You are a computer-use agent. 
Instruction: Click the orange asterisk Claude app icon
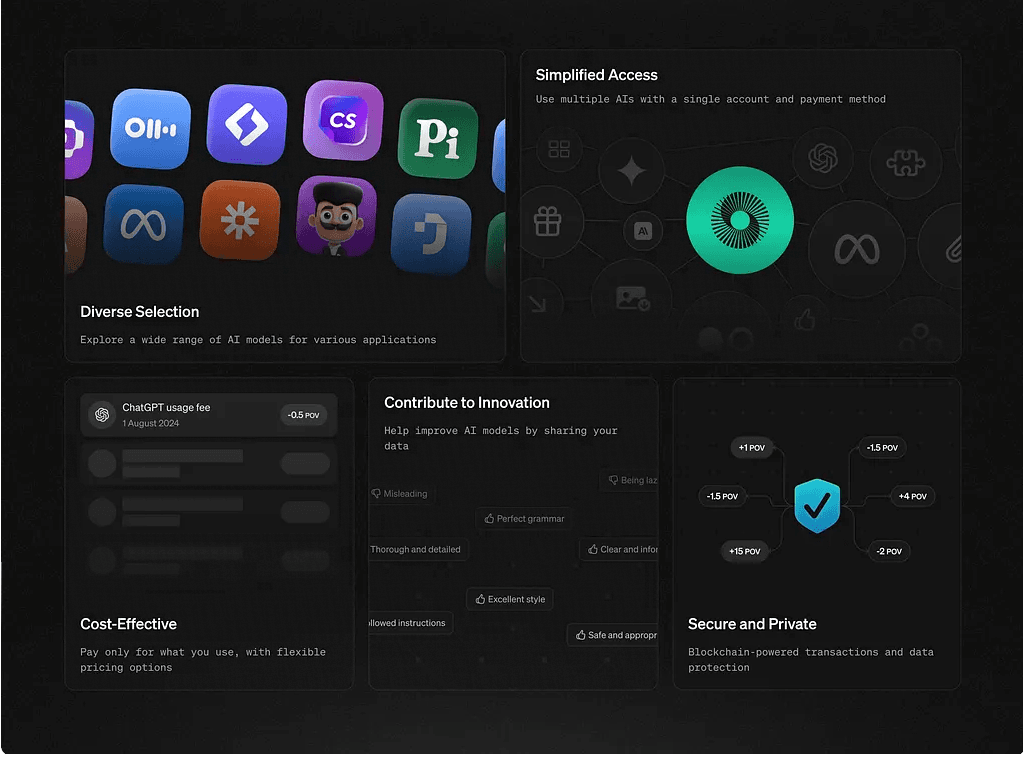240,220
